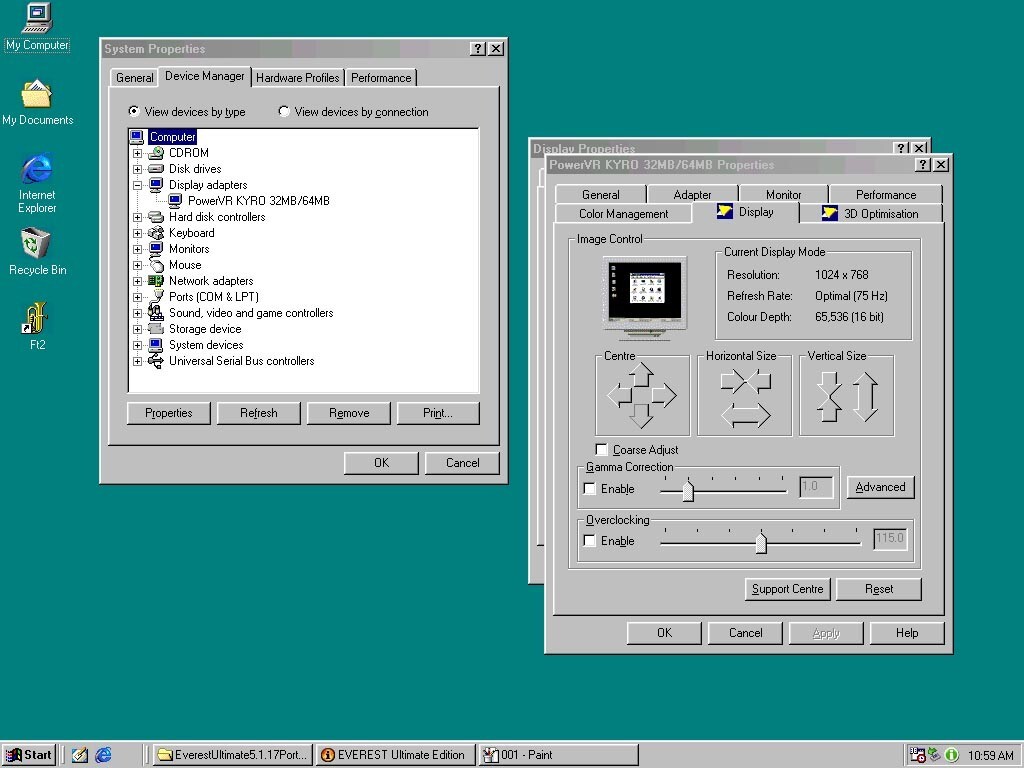Open the Ft2 desktop shortcut
This screenshot has width=1024, height=768.
click(37, 319)
